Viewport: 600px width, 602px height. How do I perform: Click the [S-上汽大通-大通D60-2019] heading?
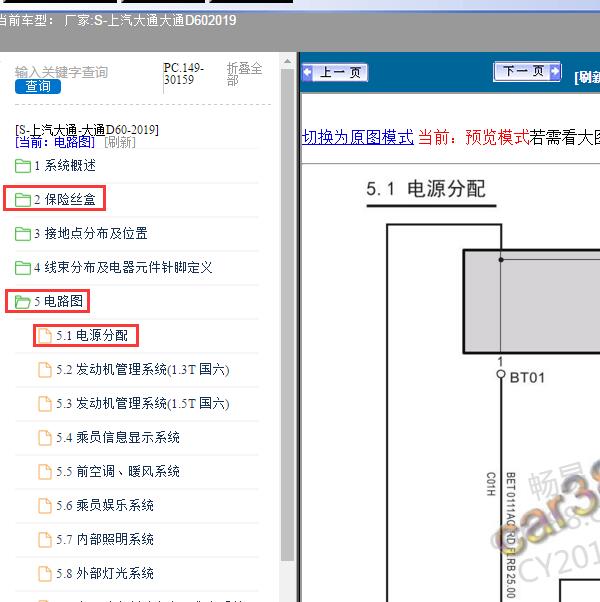[87, 130]
